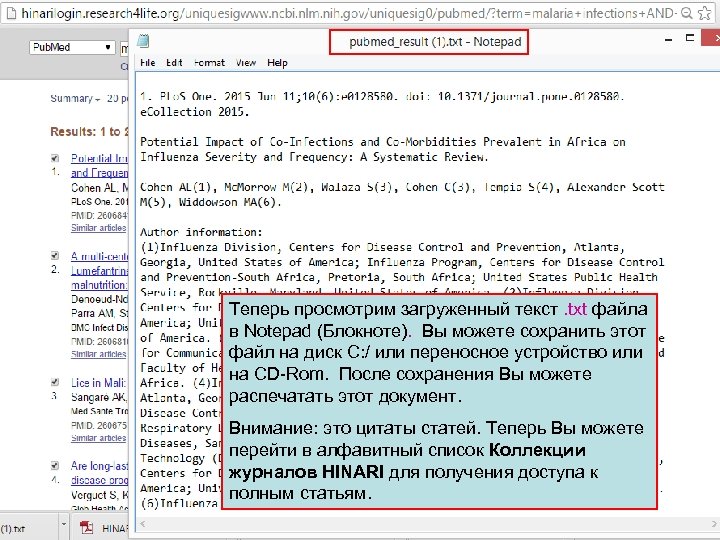The image size is (720, 540).
Task: Open the 'A multi-centre' article link
Action: [100, 270]
